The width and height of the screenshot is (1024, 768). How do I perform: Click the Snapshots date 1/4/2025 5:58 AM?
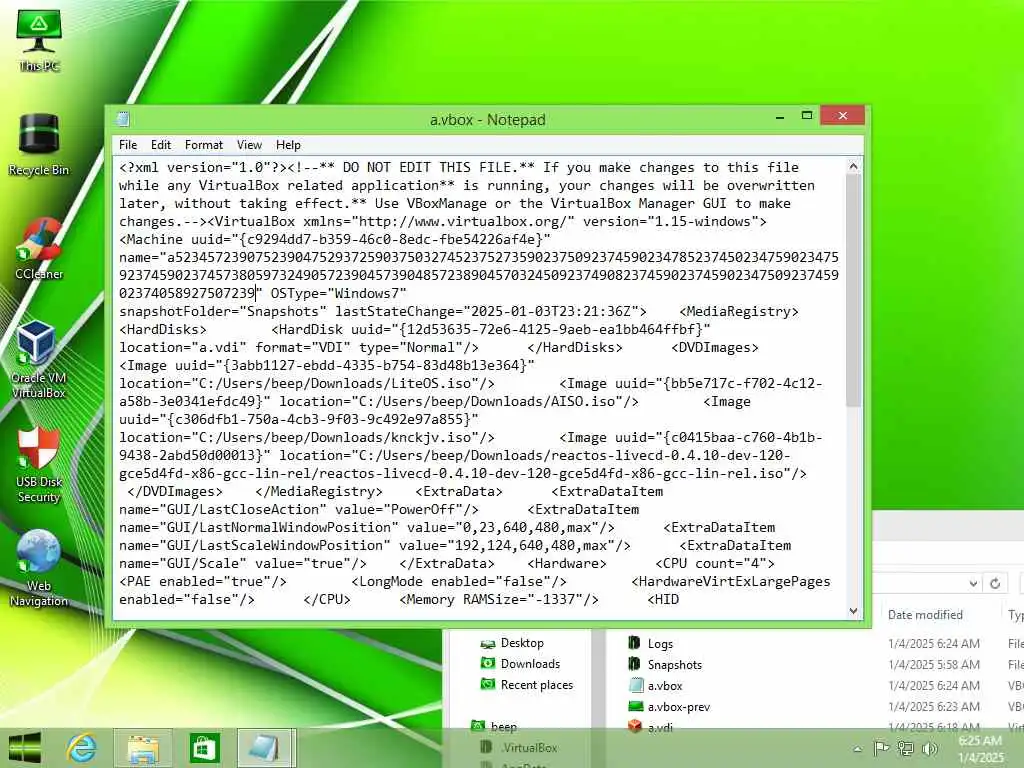(x=934, y=665)
